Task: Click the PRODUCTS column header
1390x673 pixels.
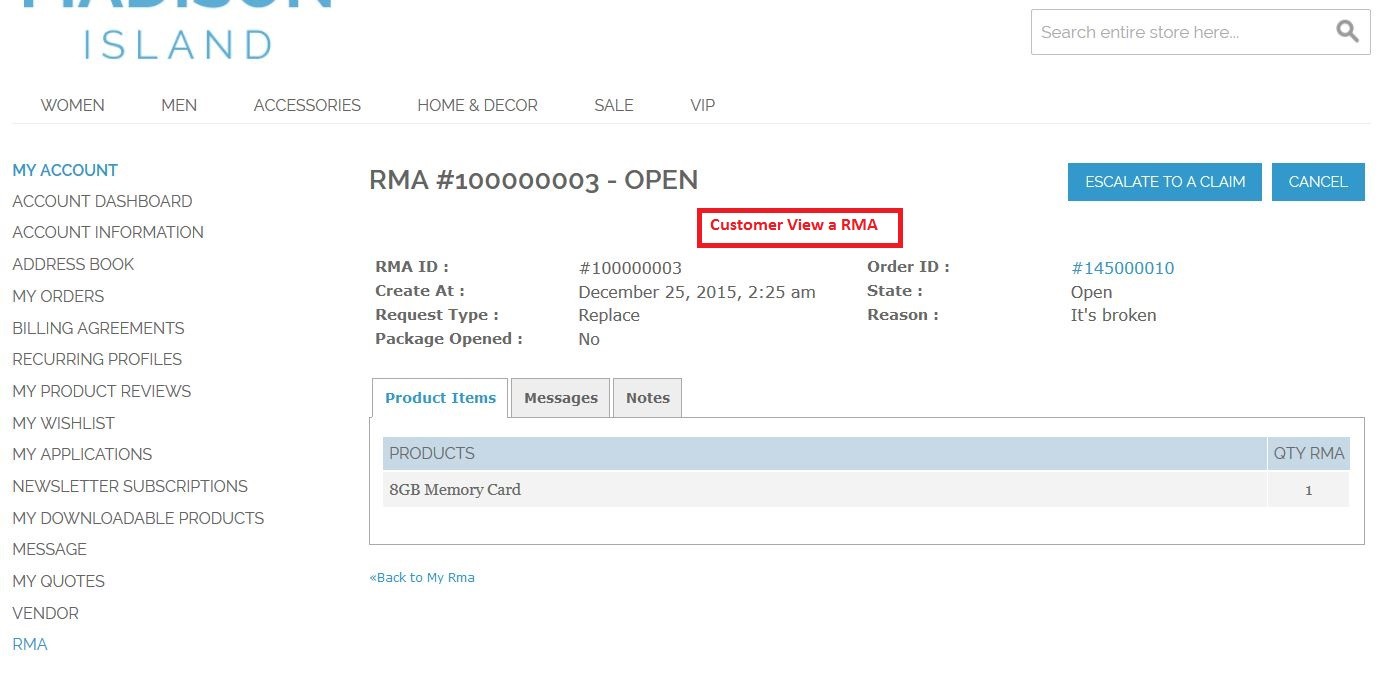Action: pos(825,453)
